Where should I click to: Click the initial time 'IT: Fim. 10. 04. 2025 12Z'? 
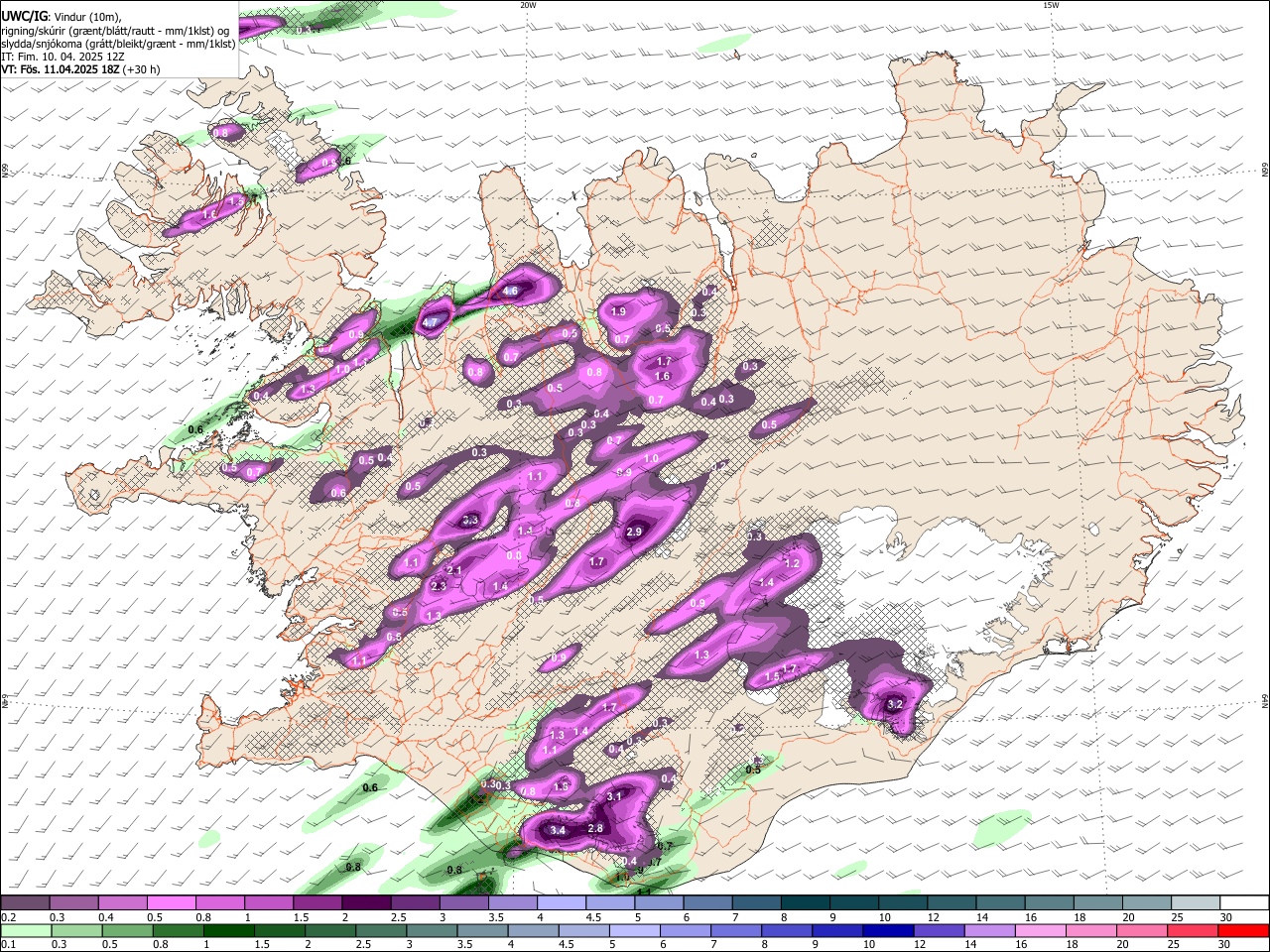63,57
